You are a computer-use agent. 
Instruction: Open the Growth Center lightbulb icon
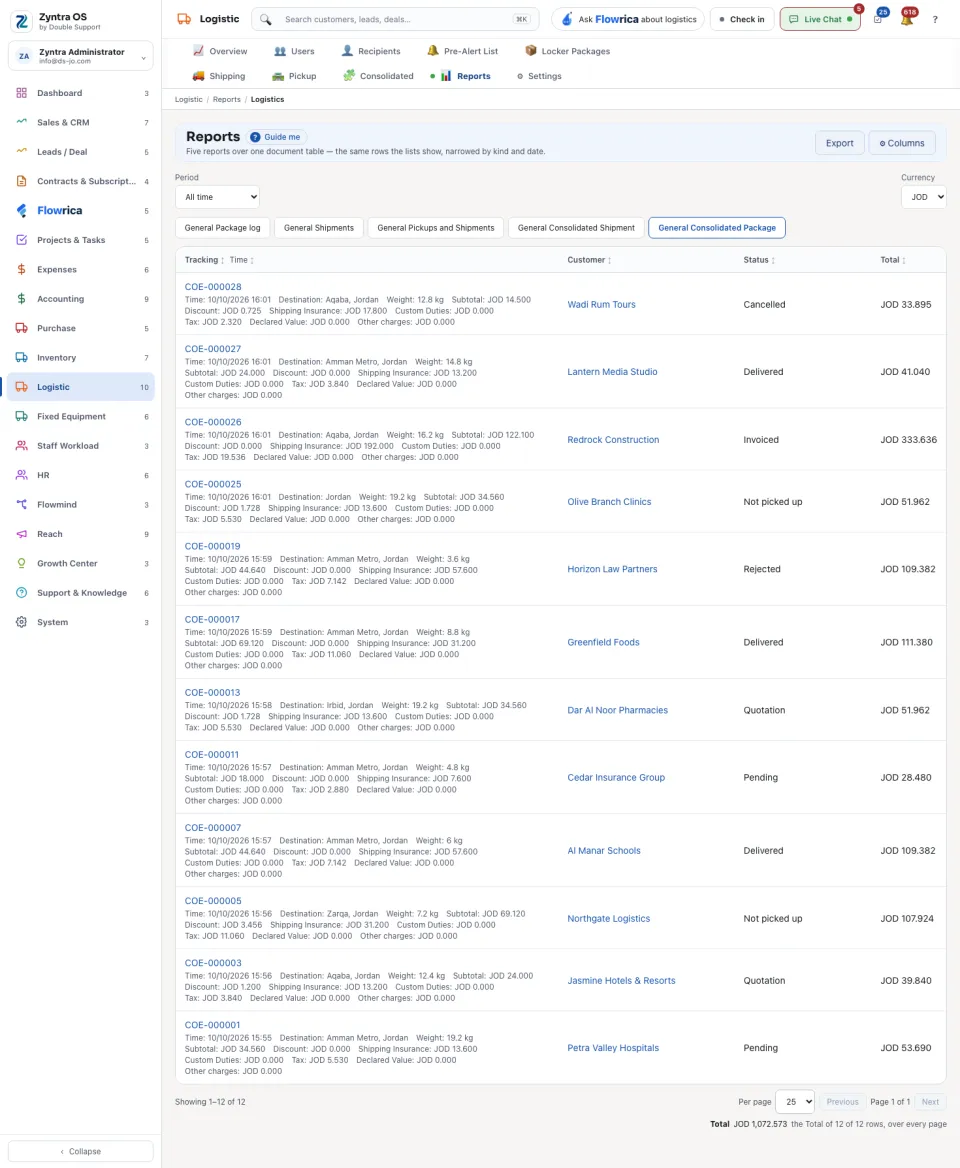pos(22,563)
